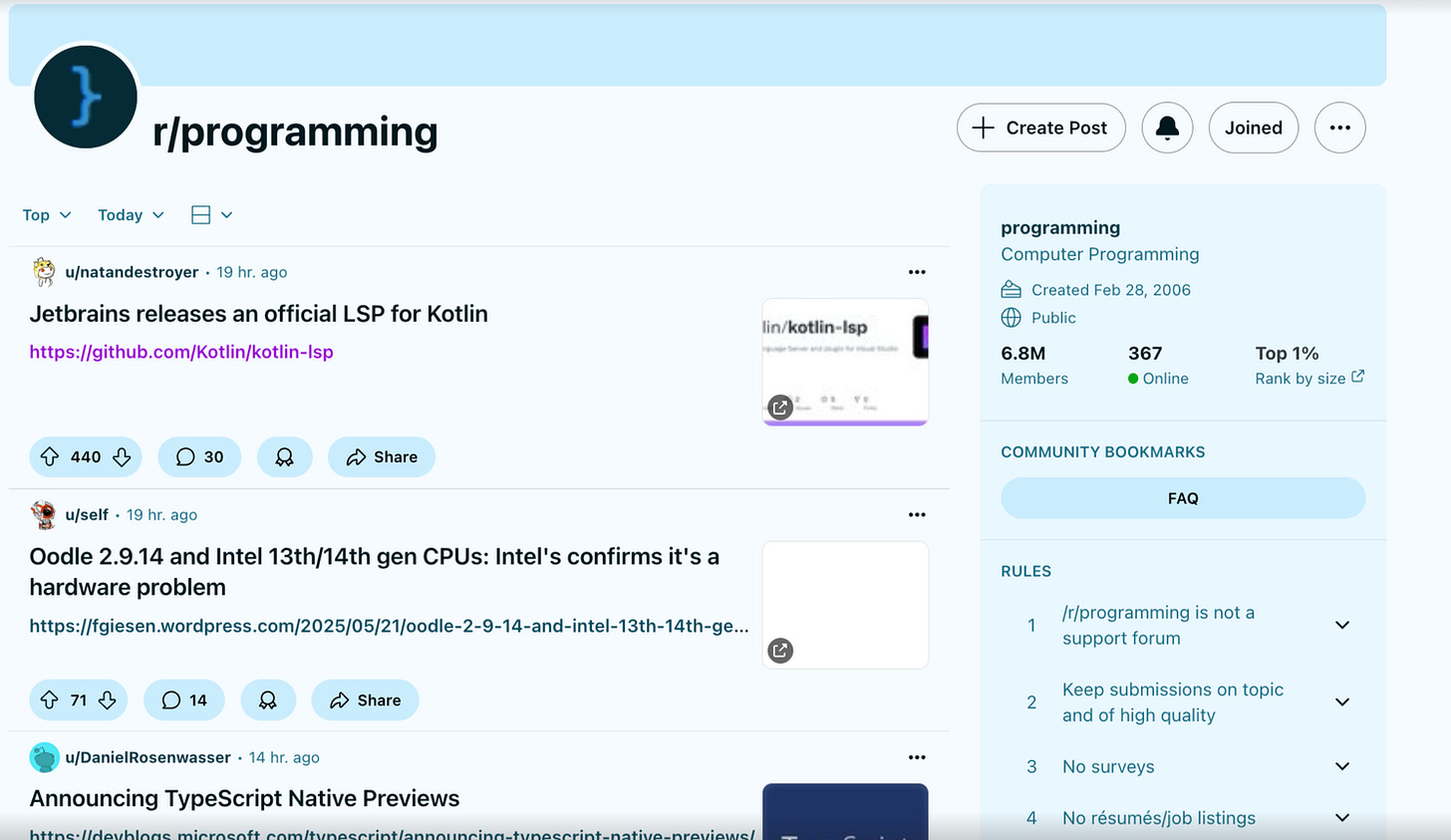The height and width of the screenshot is (840, 1451).
Task: Click the external link icon on the Oodle thumbnail
Action: [780, 650]
